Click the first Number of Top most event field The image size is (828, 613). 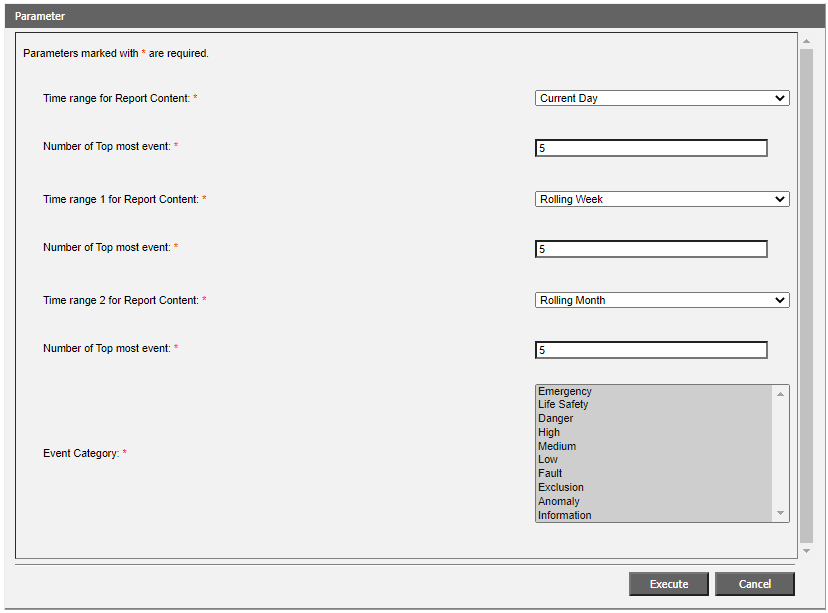pos(651,148)
